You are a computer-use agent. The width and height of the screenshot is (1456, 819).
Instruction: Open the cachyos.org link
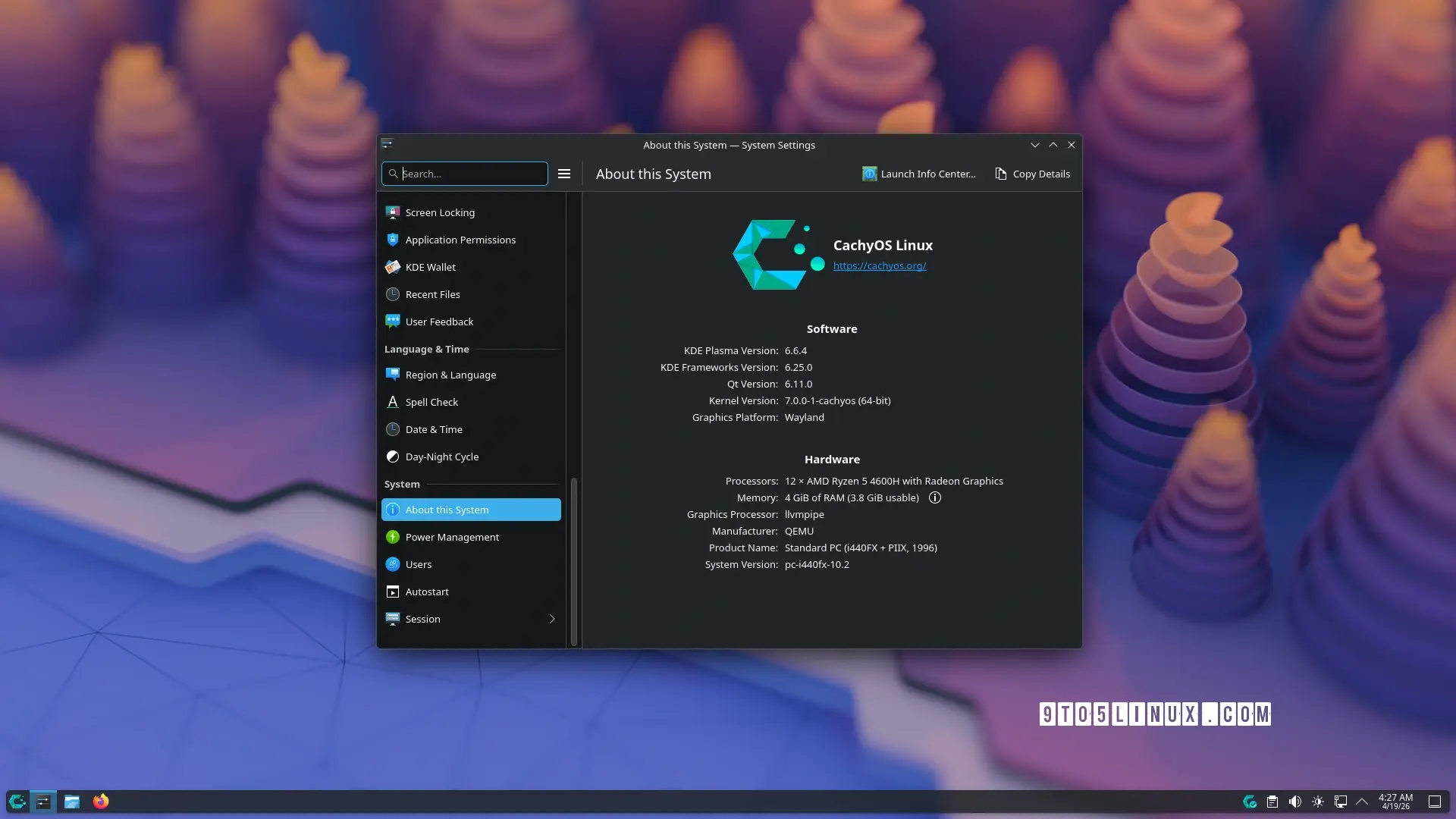[x=880, y=265]
